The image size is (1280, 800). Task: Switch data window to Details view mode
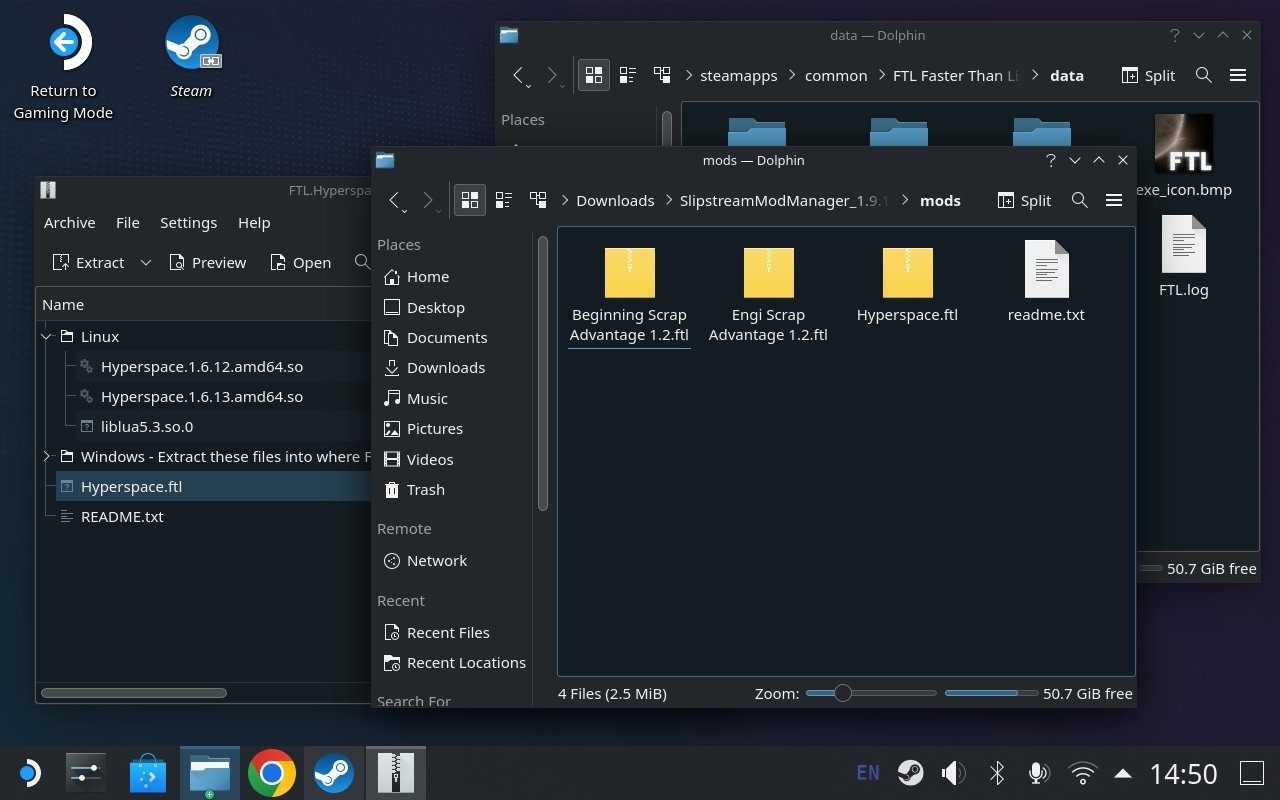click(662, 75)
